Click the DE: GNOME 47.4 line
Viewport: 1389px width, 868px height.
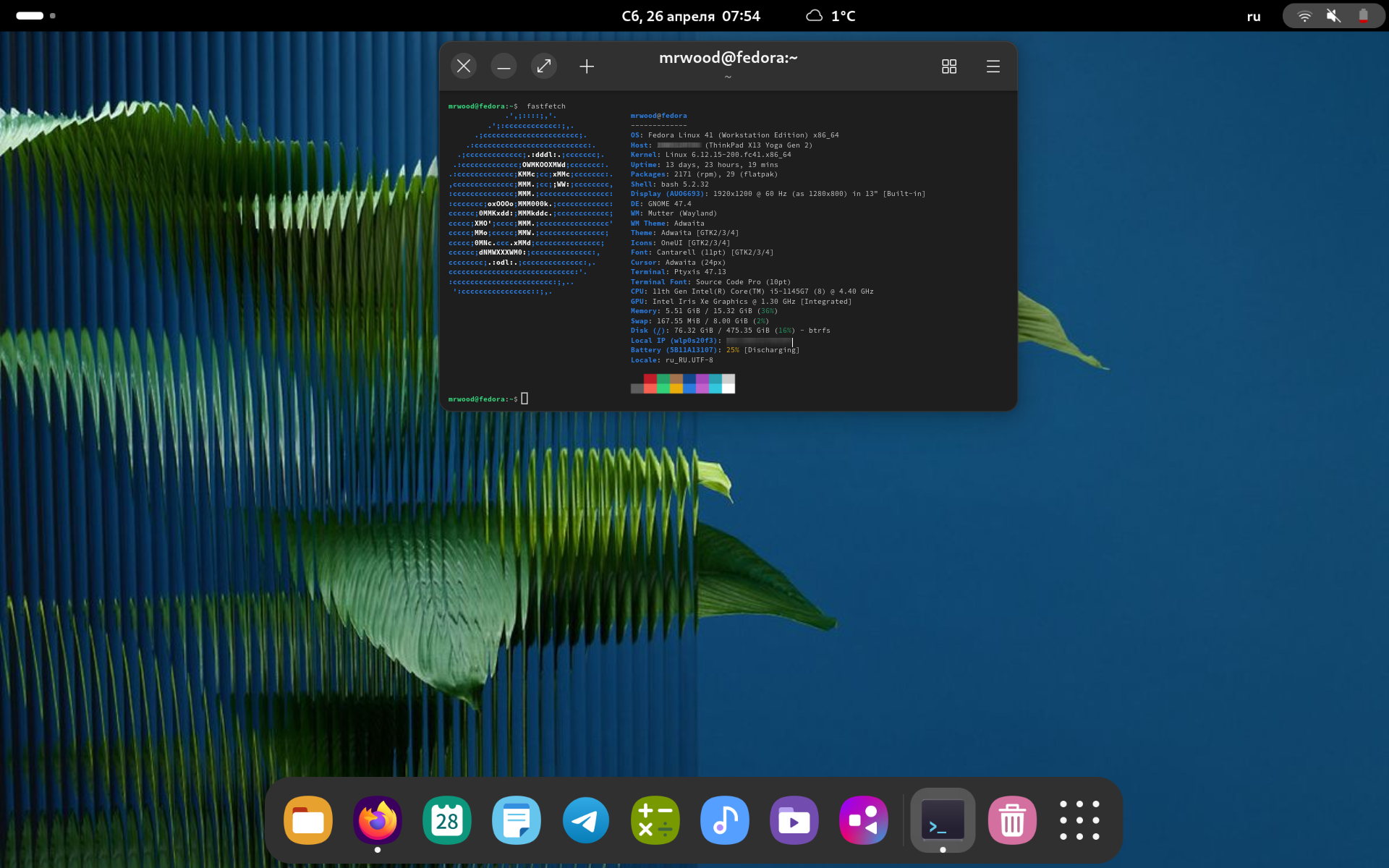(x=660, y=204)
